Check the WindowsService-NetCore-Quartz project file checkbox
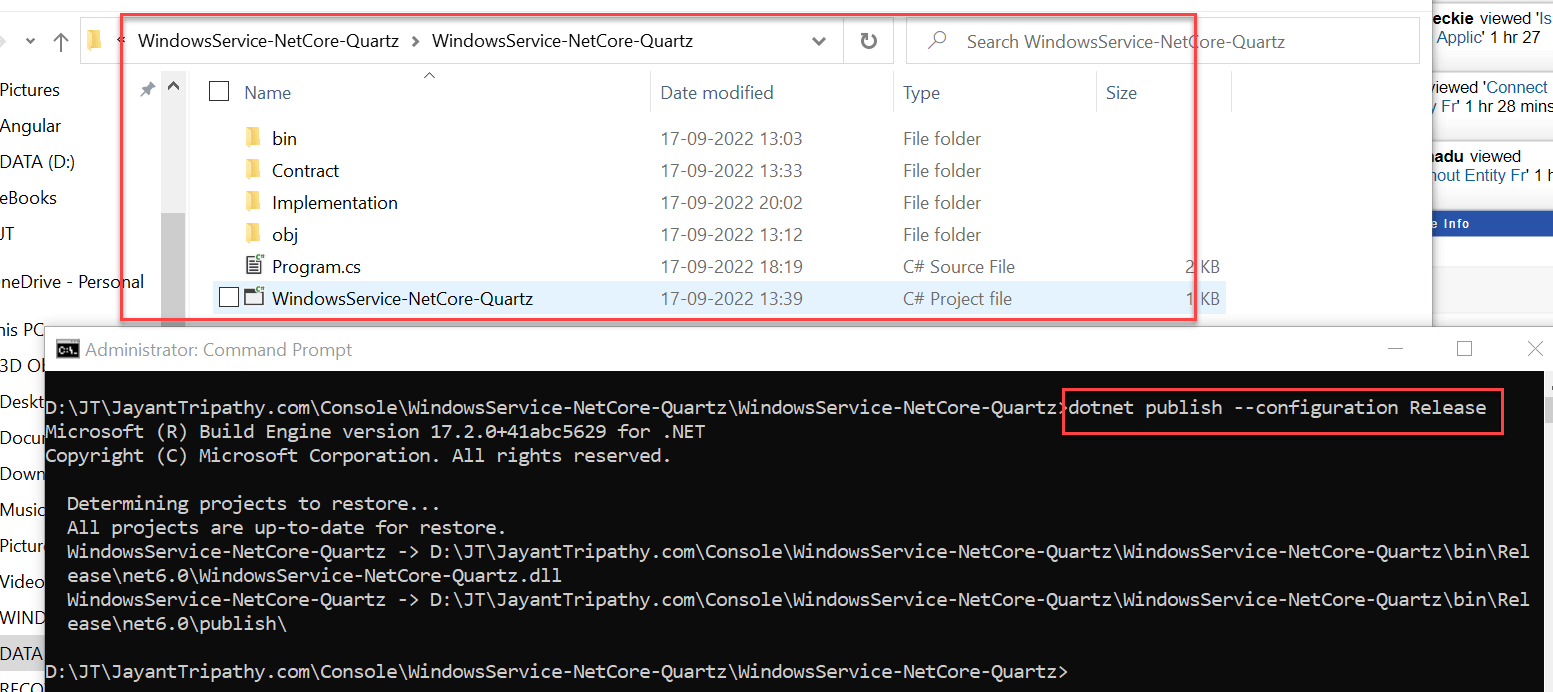1553x692 pixels. (231, 297)
